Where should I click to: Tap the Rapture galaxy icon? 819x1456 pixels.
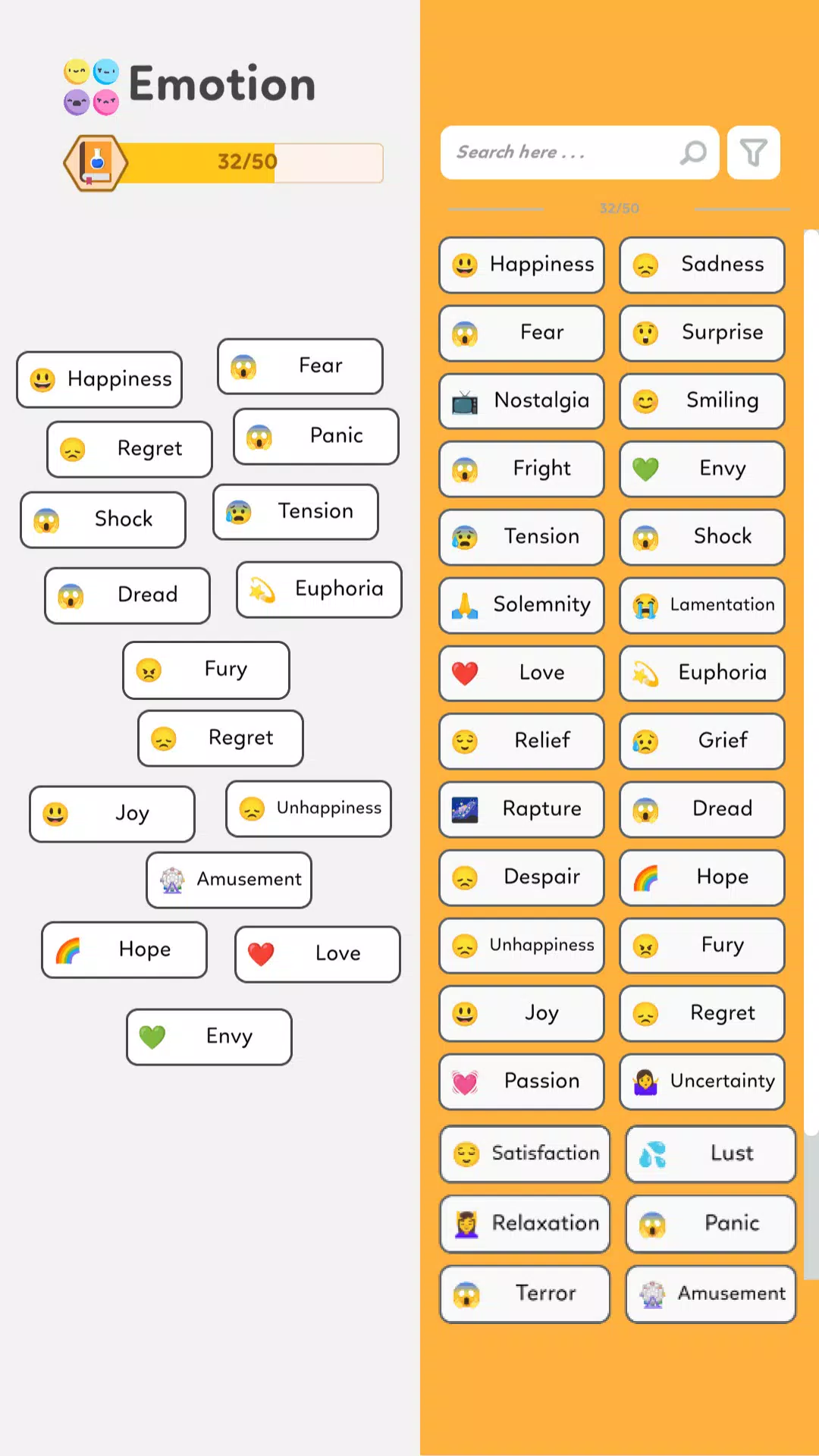[465, 810]
